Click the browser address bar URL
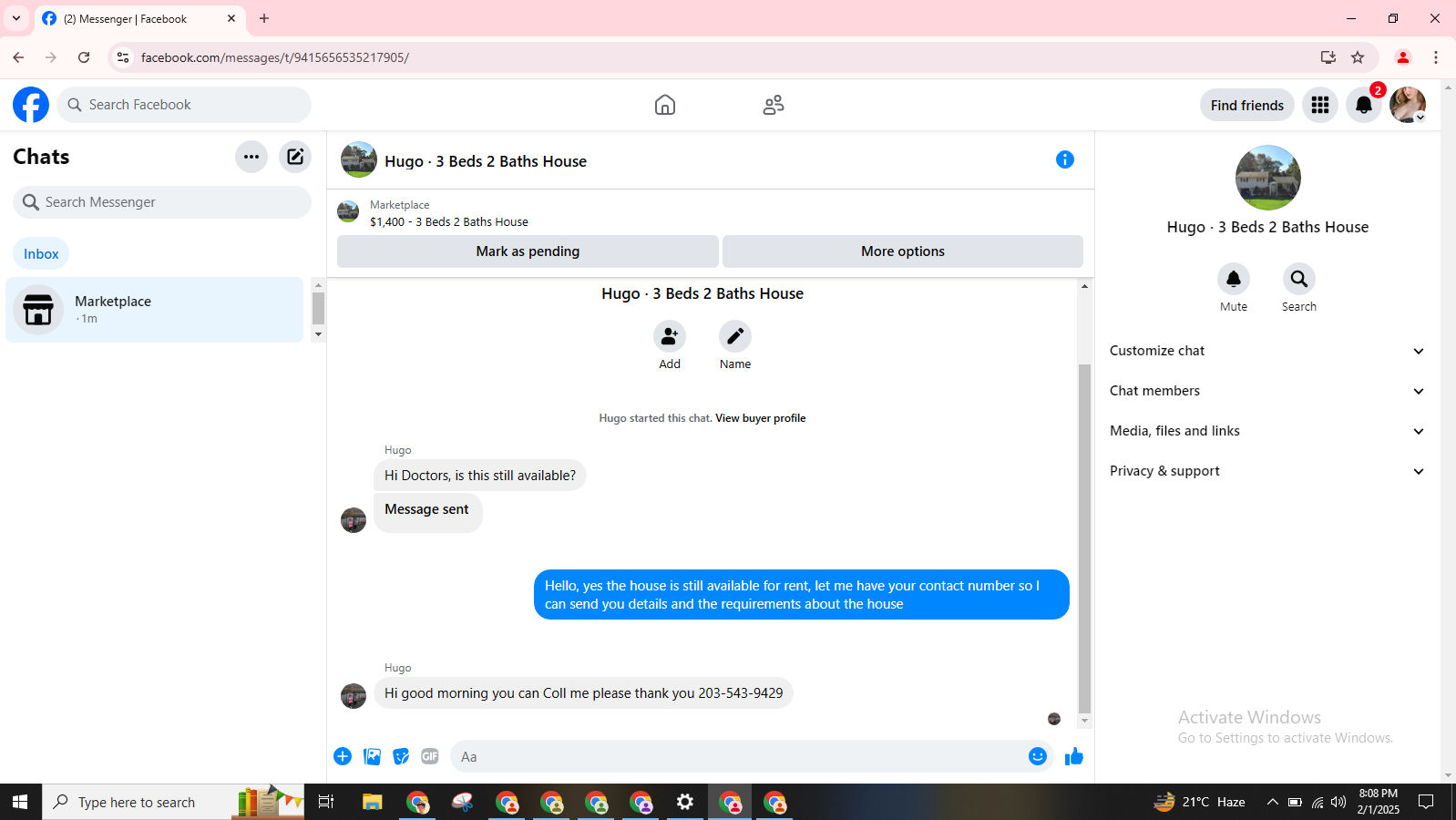Viewport: 1456px width, 820px height. [275, 57]
